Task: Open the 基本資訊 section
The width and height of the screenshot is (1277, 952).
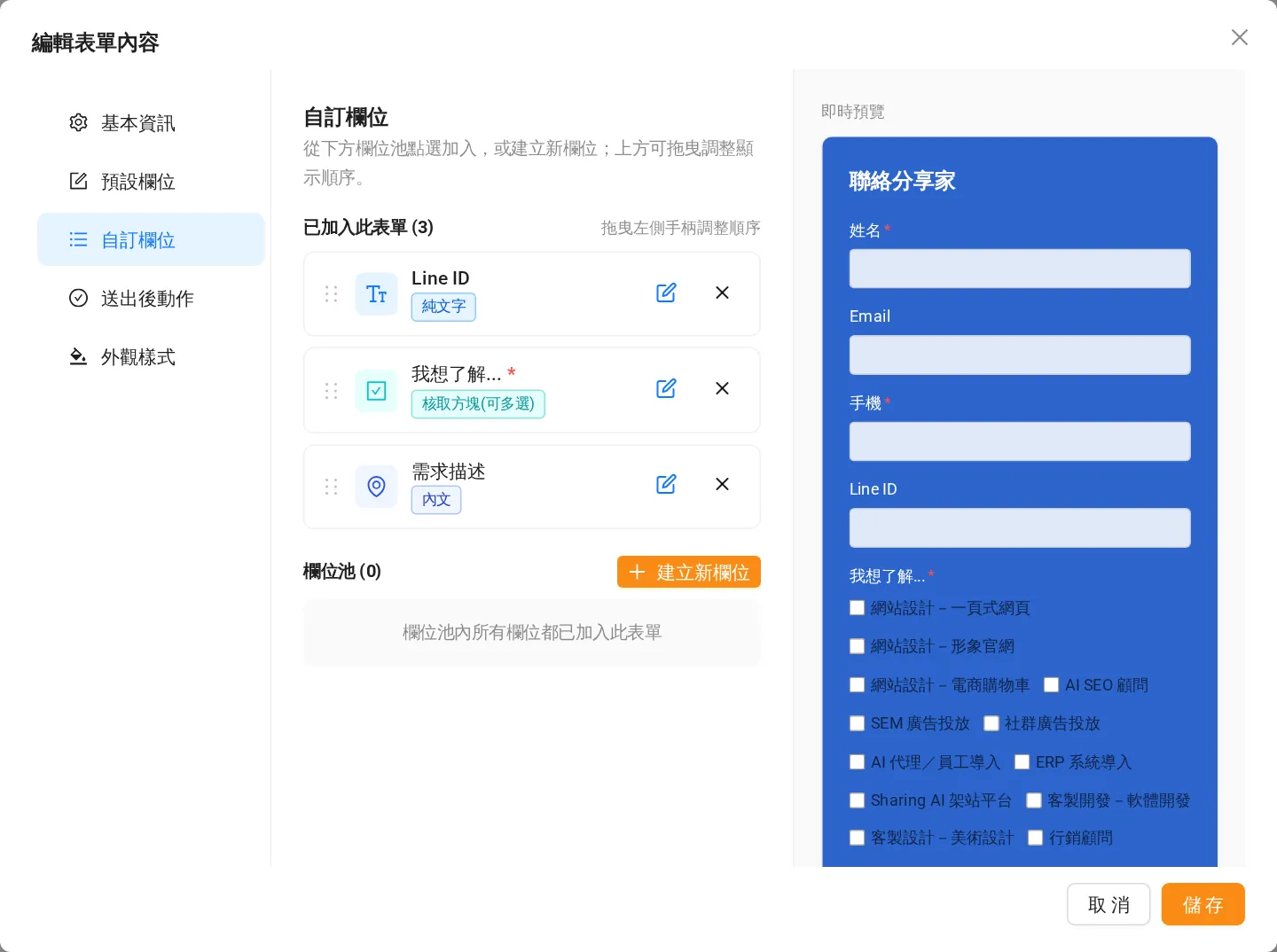Action: coord(151,122)
